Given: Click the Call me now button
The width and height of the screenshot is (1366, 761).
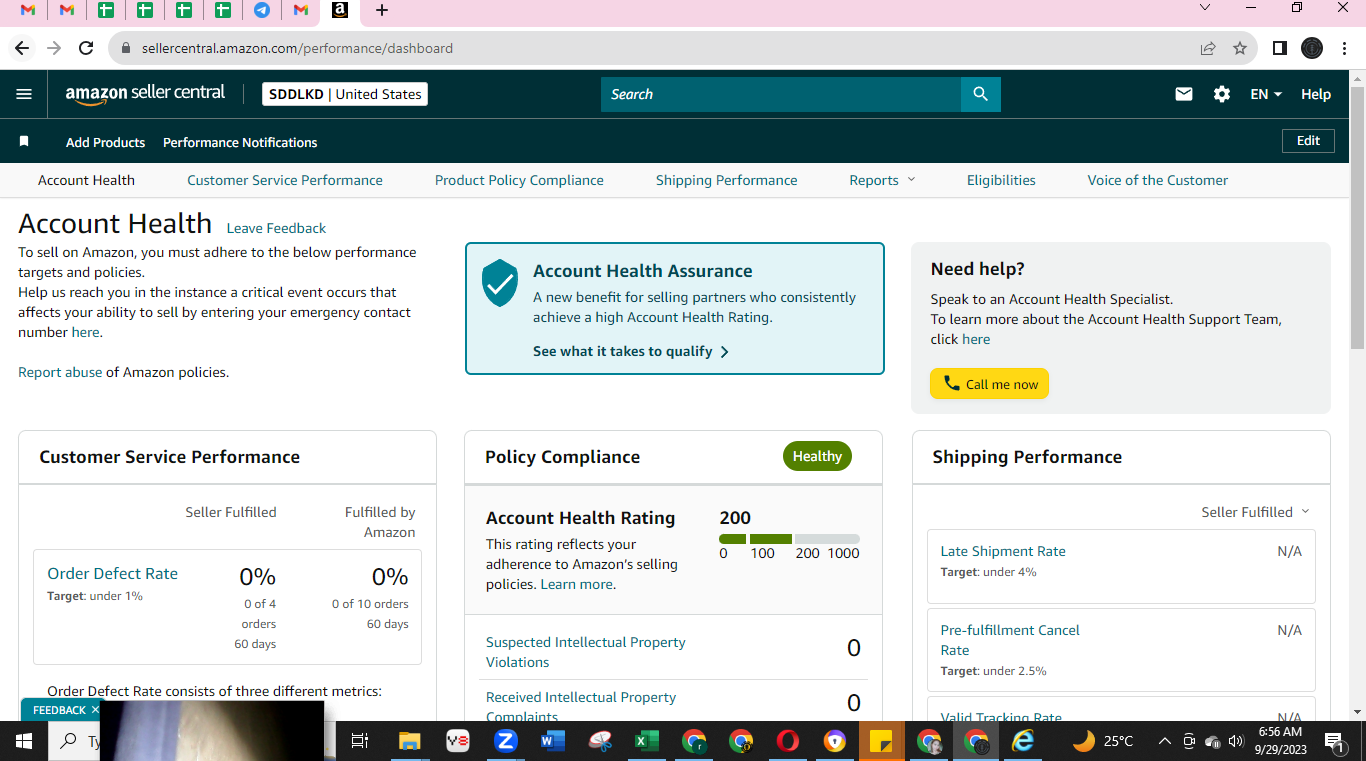Looking at the screenshot, I should coord(989,384).
